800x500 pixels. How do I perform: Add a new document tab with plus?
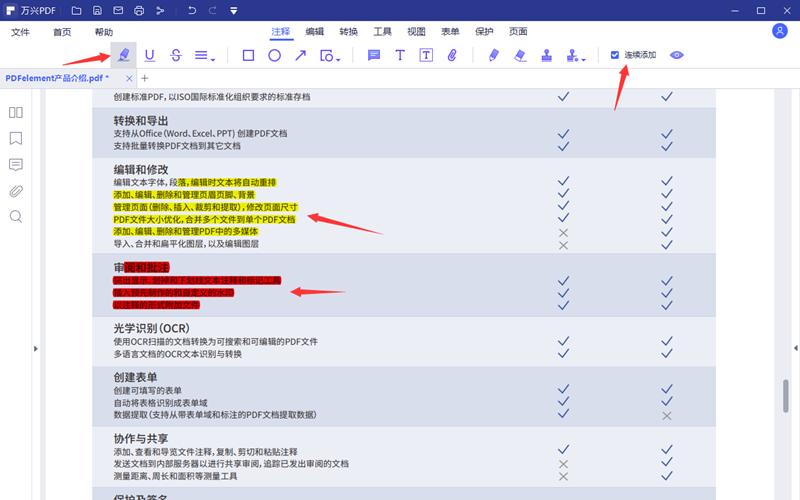(144, 78)
